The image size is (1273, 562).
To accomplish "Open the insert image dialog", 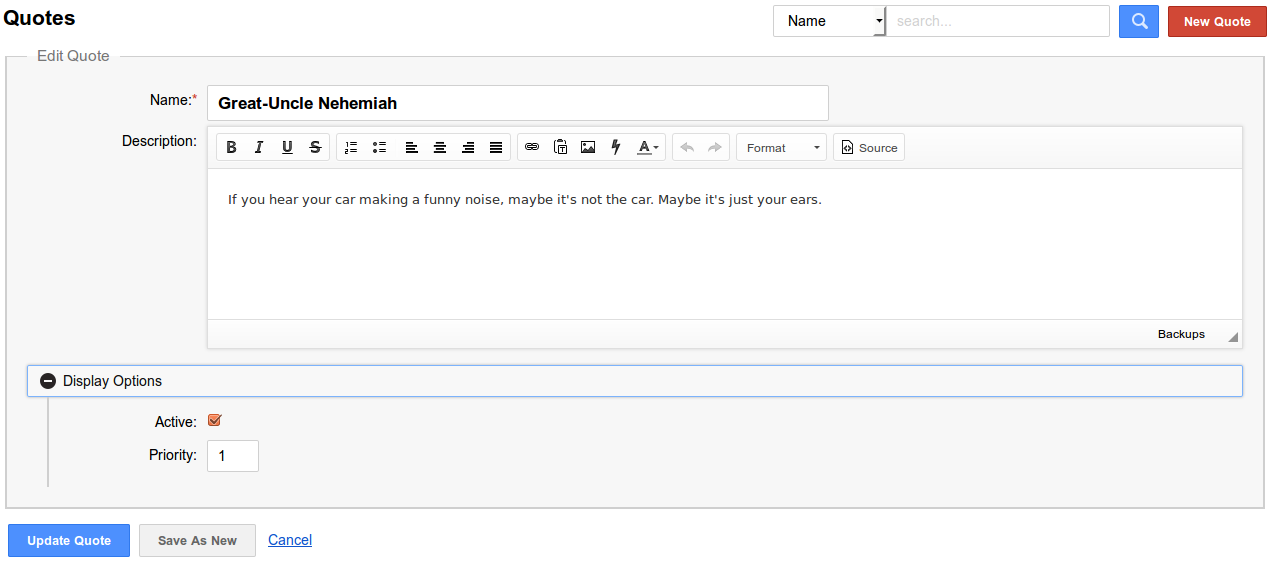I will coord(588,147).
